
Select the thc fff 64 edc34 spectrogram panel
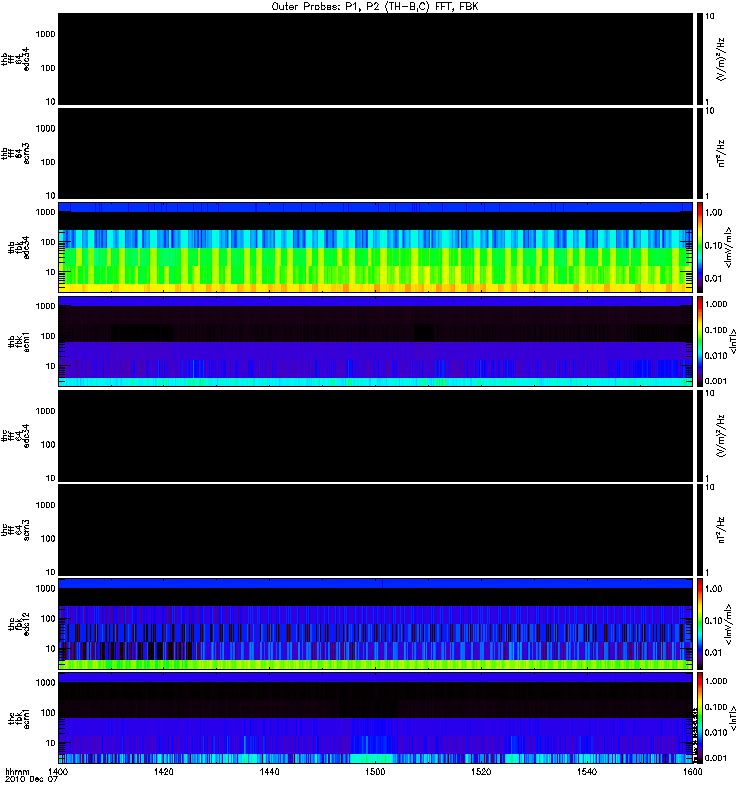[x=376, y=436]
